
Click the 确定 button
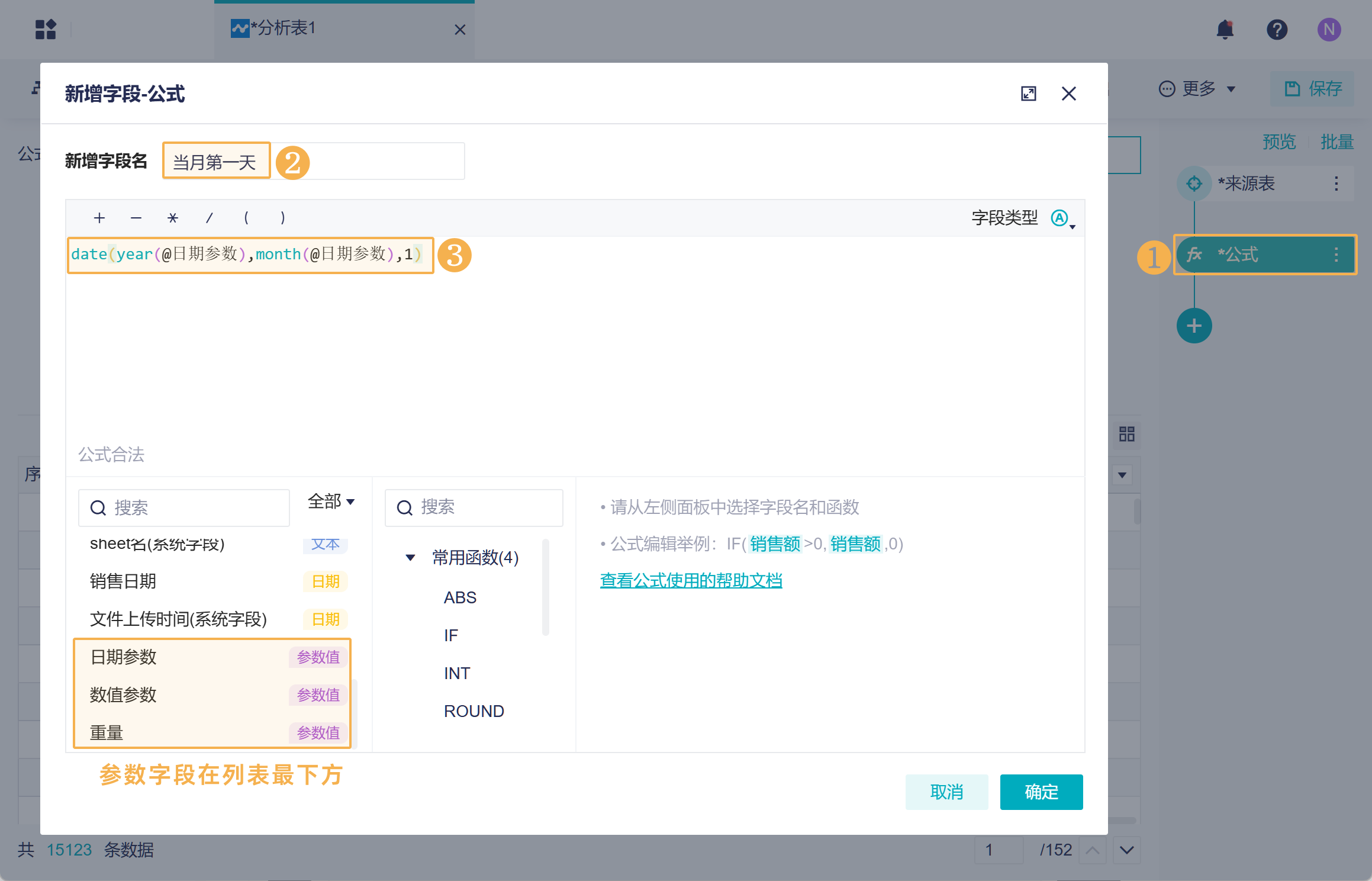coord(1041,792)
